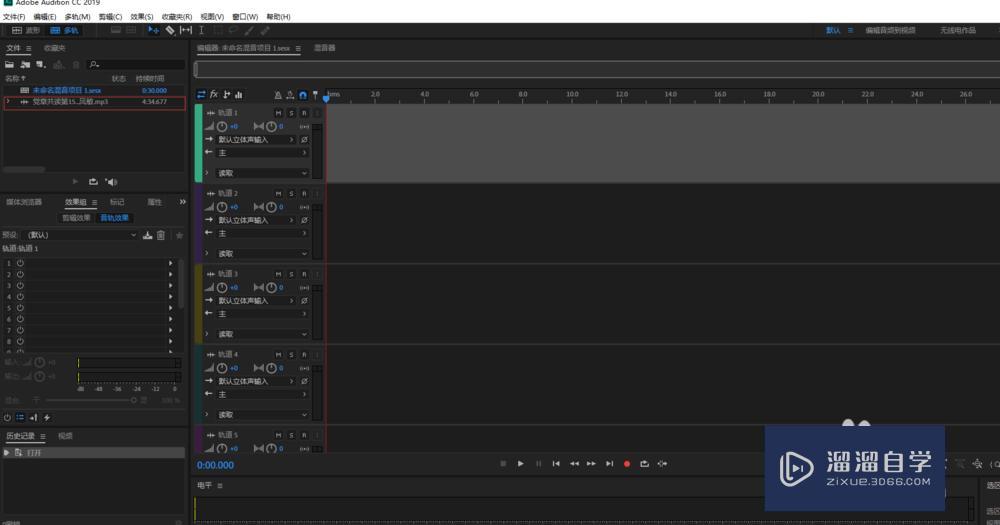Switch to 波形 waveform view
This screenshot has height=525, width=1000.
click(26, 30)
